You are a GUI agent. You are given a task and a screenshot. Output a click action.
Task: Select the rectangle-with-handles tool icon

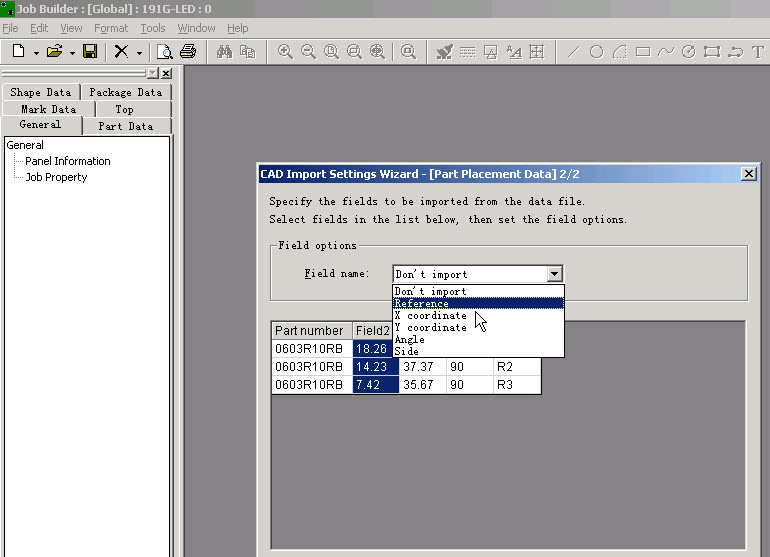point(712,52)
